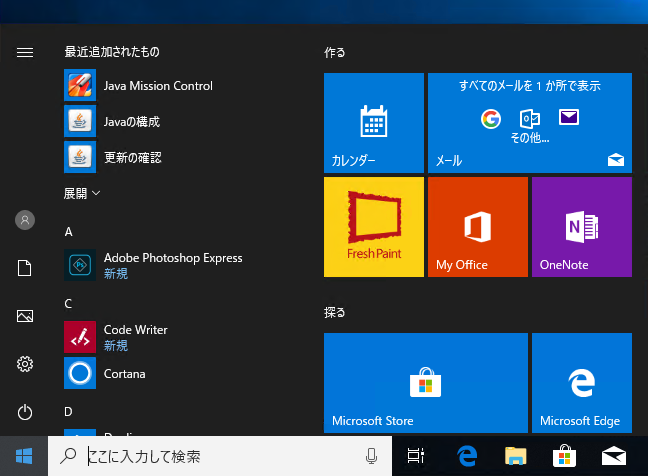Viewport: 648px width, 476px height.
Task: Launch Javaの構成 from recently added
Action: [112, 121]
